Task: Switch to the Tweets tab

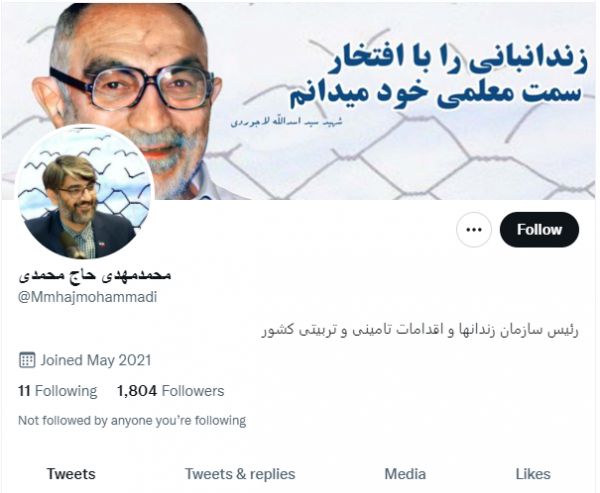Action: click(x=71, y=474)
